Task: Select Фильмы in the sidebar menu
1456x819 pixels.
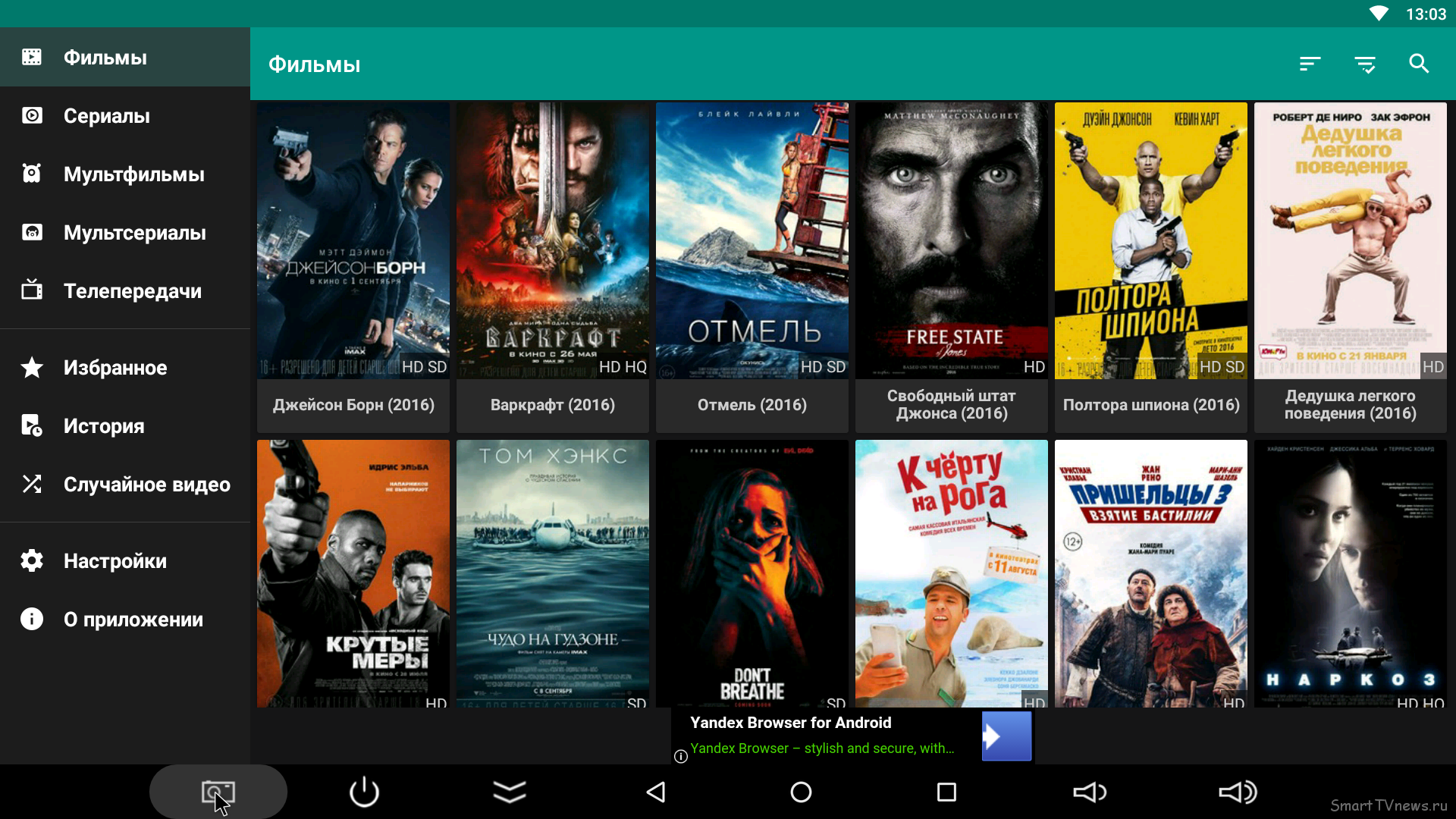Action: pos(125,57)
